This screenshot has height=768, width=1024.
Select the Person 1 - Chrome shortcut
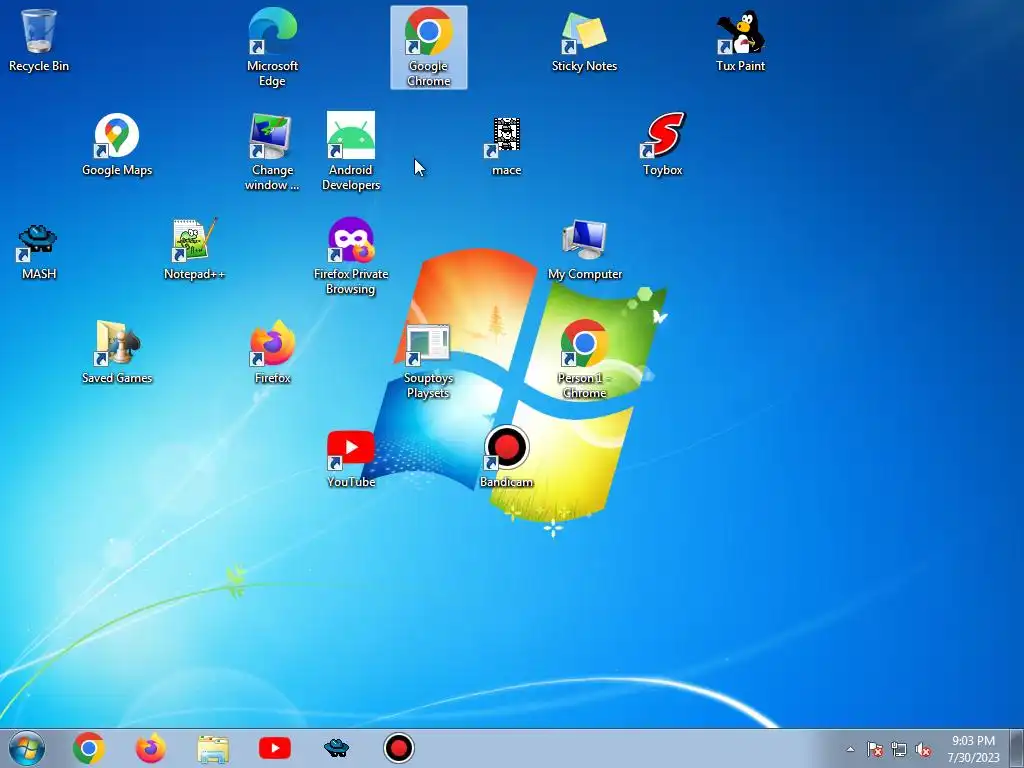click(584, 359)
